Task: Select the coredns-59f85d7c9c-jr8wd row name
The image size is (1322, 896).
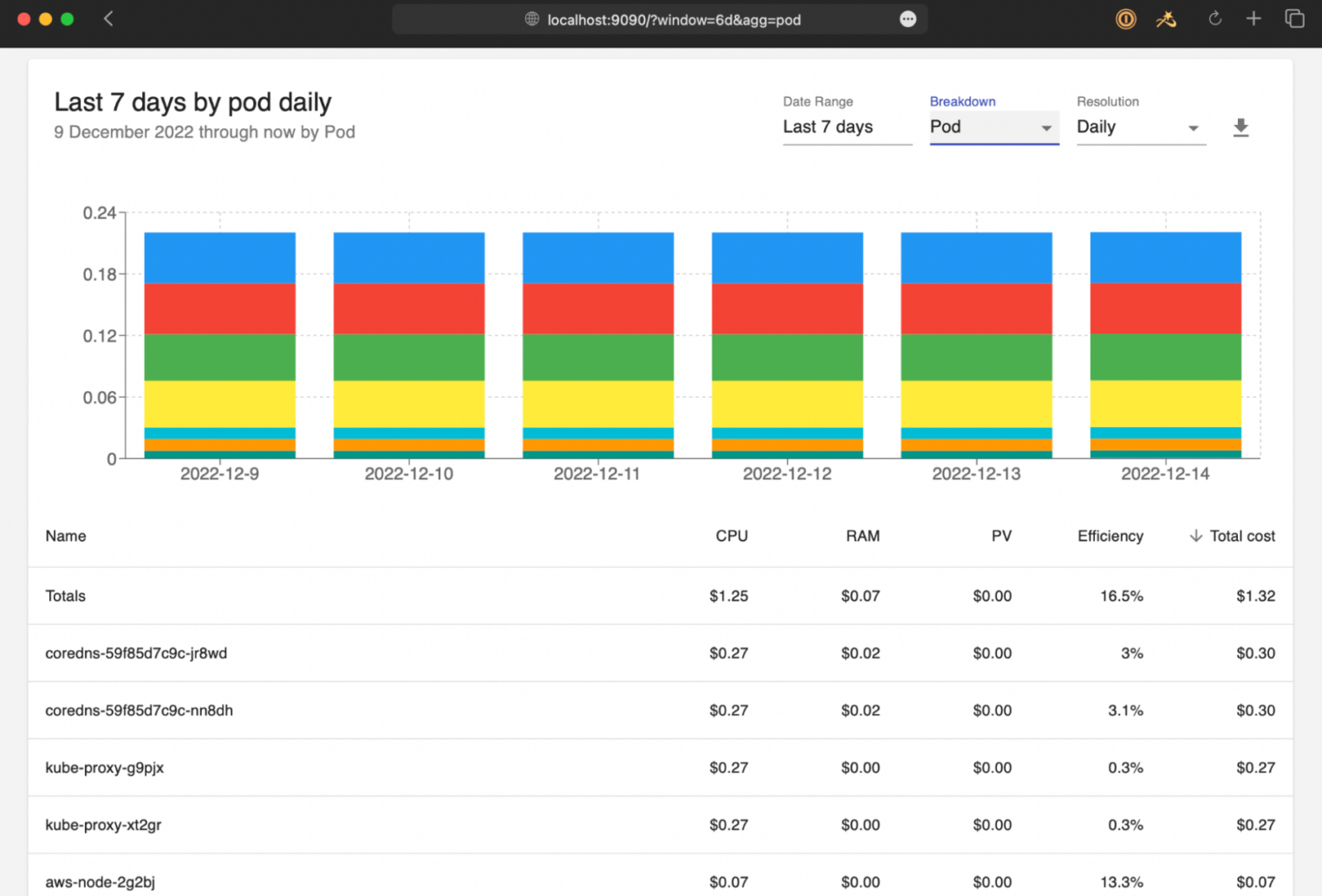Action: tap(136, 653)
